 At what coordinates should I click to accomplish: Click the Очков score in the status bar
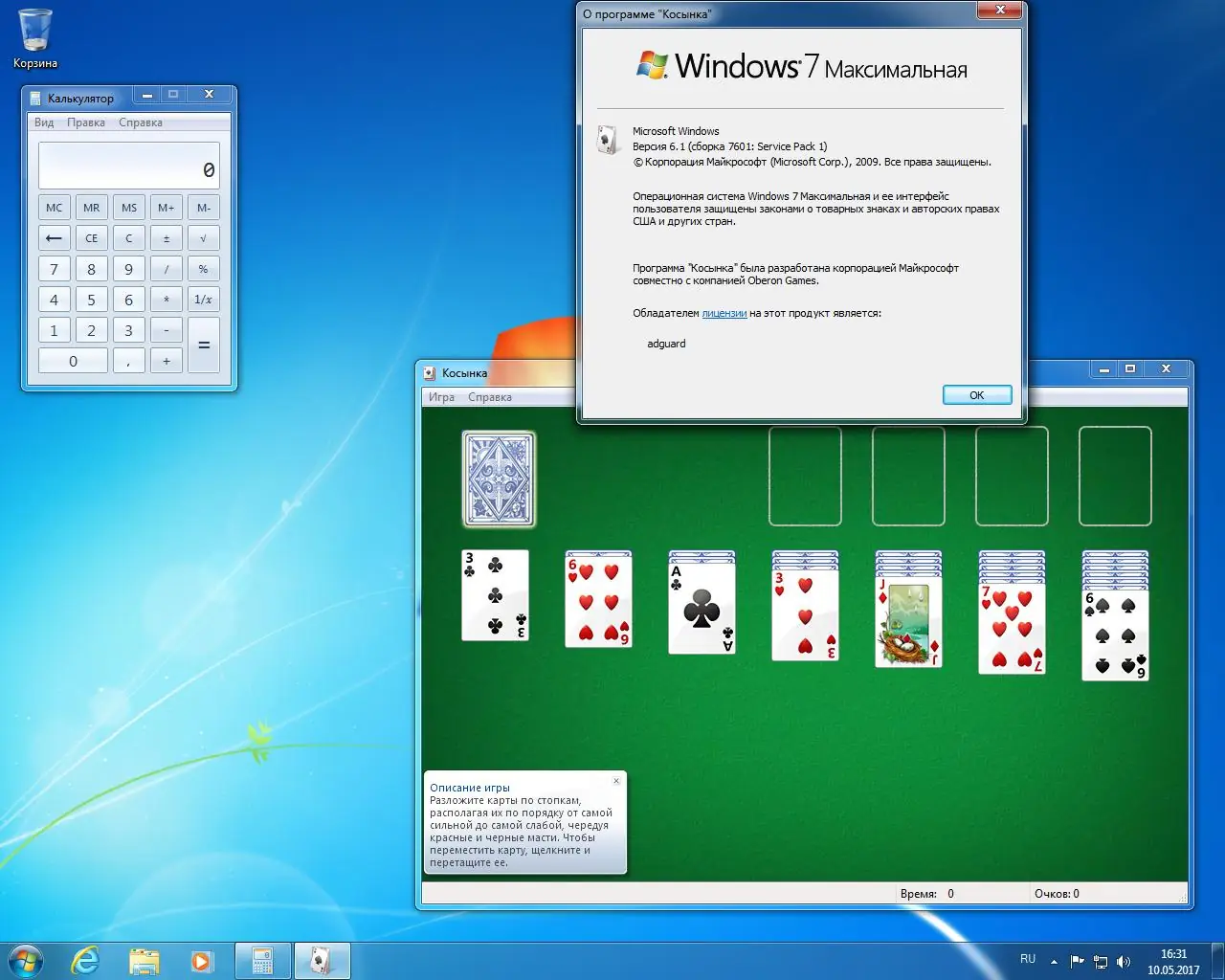pyautogui.click(x=1057, y=894)
